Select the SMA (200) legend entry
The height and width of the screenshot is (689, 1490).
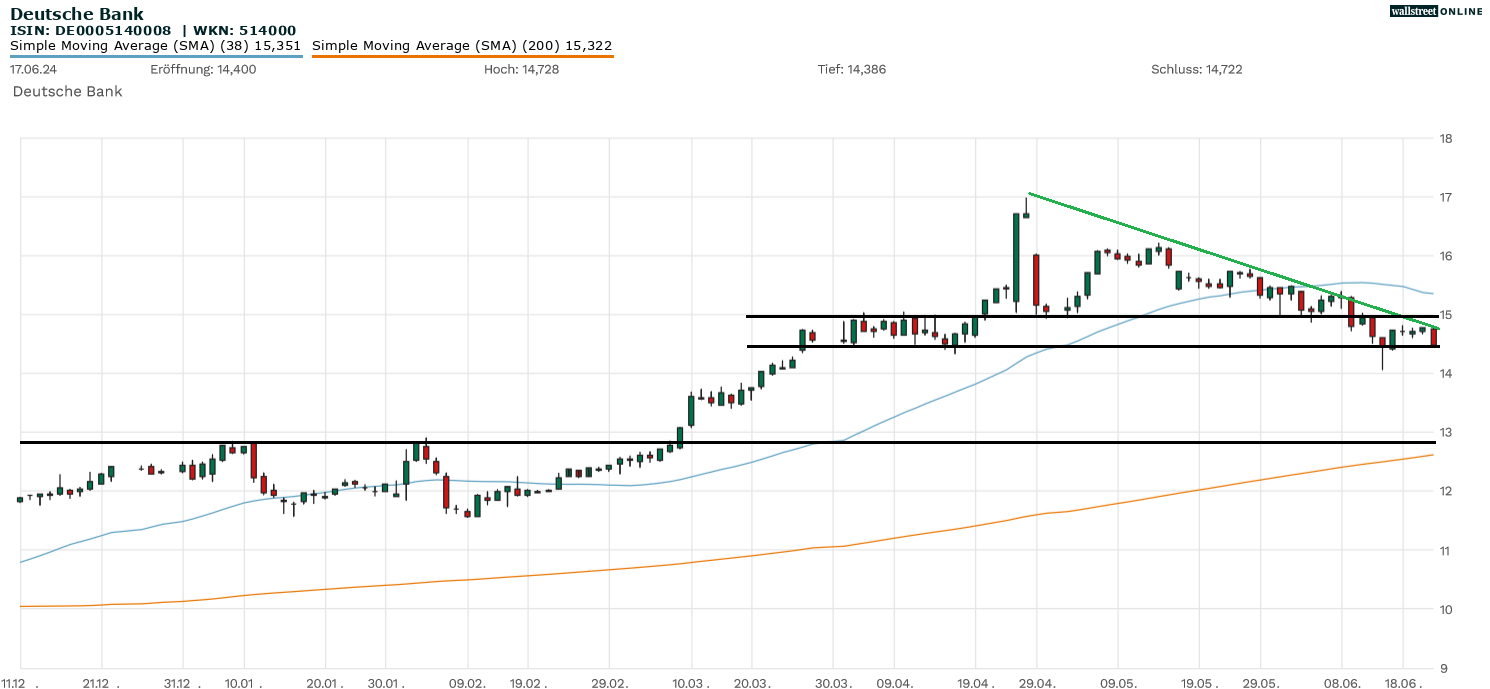click(x=462, y=45)
